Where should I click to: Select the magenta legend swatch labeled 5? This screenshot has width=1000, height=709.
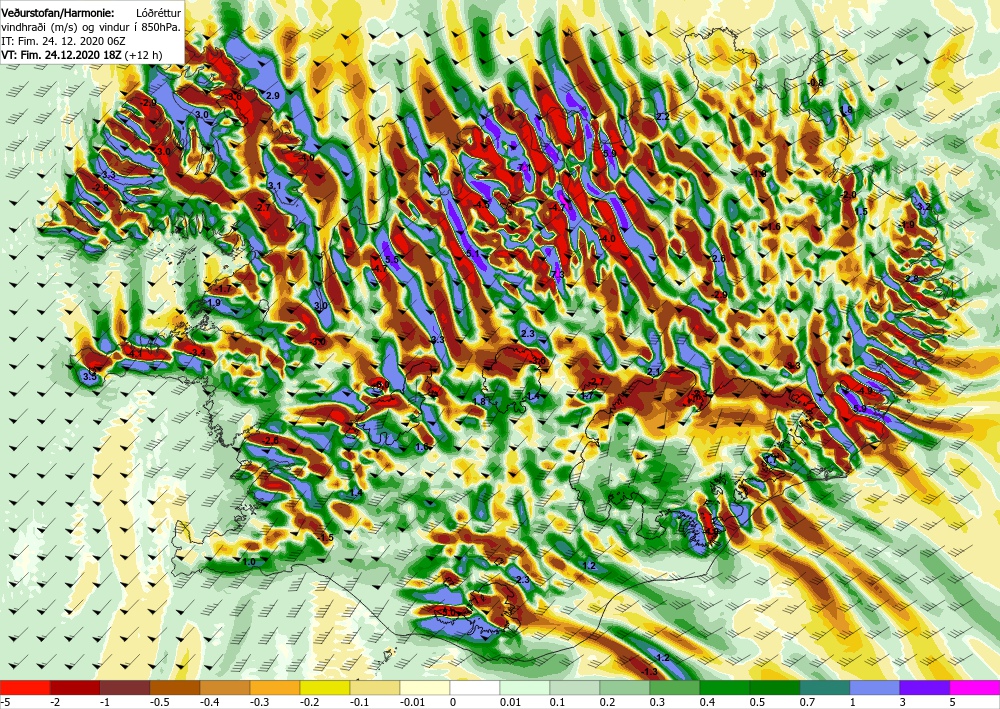tap(975, 687)
